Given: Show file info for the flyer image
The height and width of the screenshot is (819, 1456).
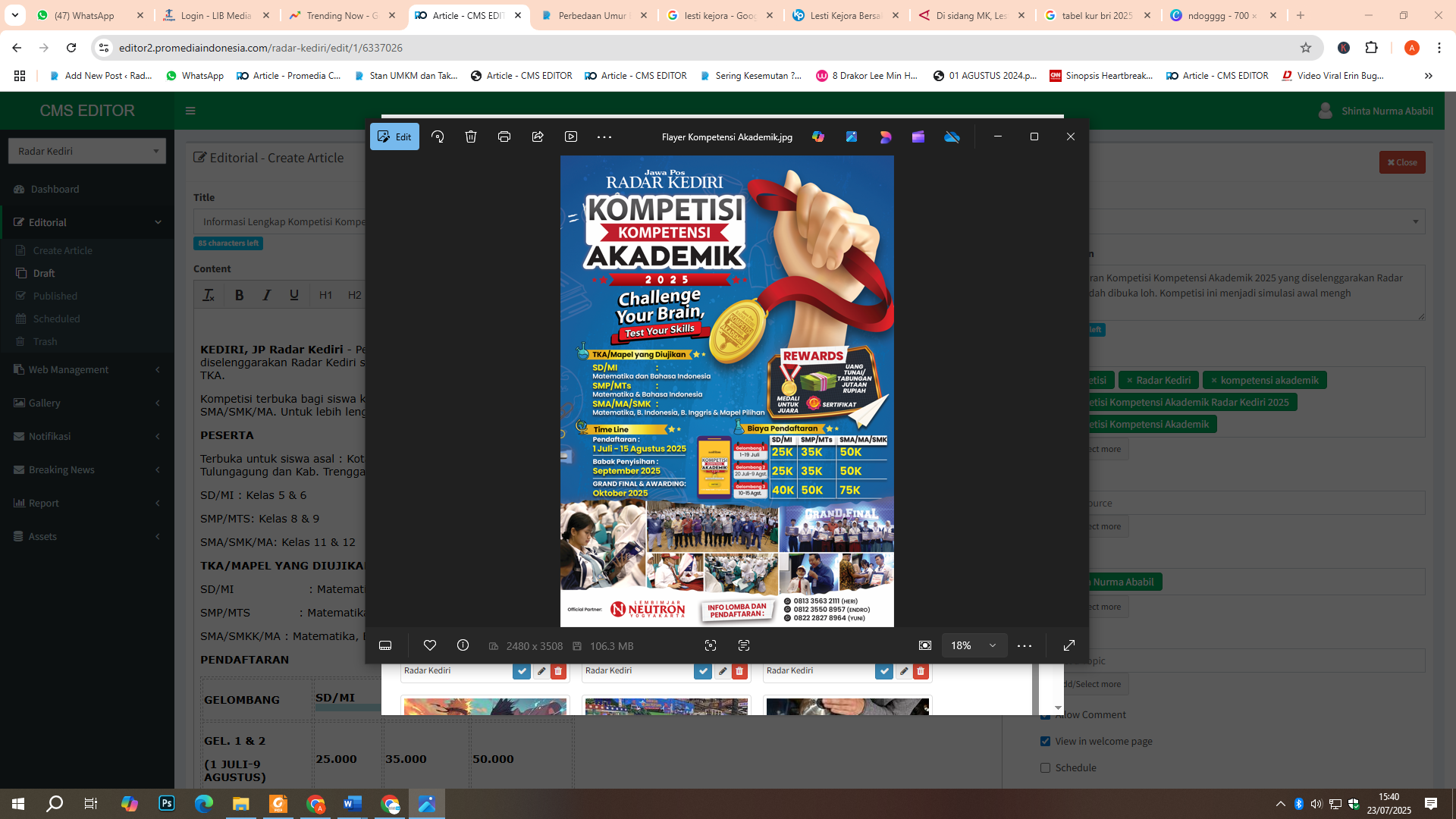Looking at the screenshot, I should click(x=463, y=645).
